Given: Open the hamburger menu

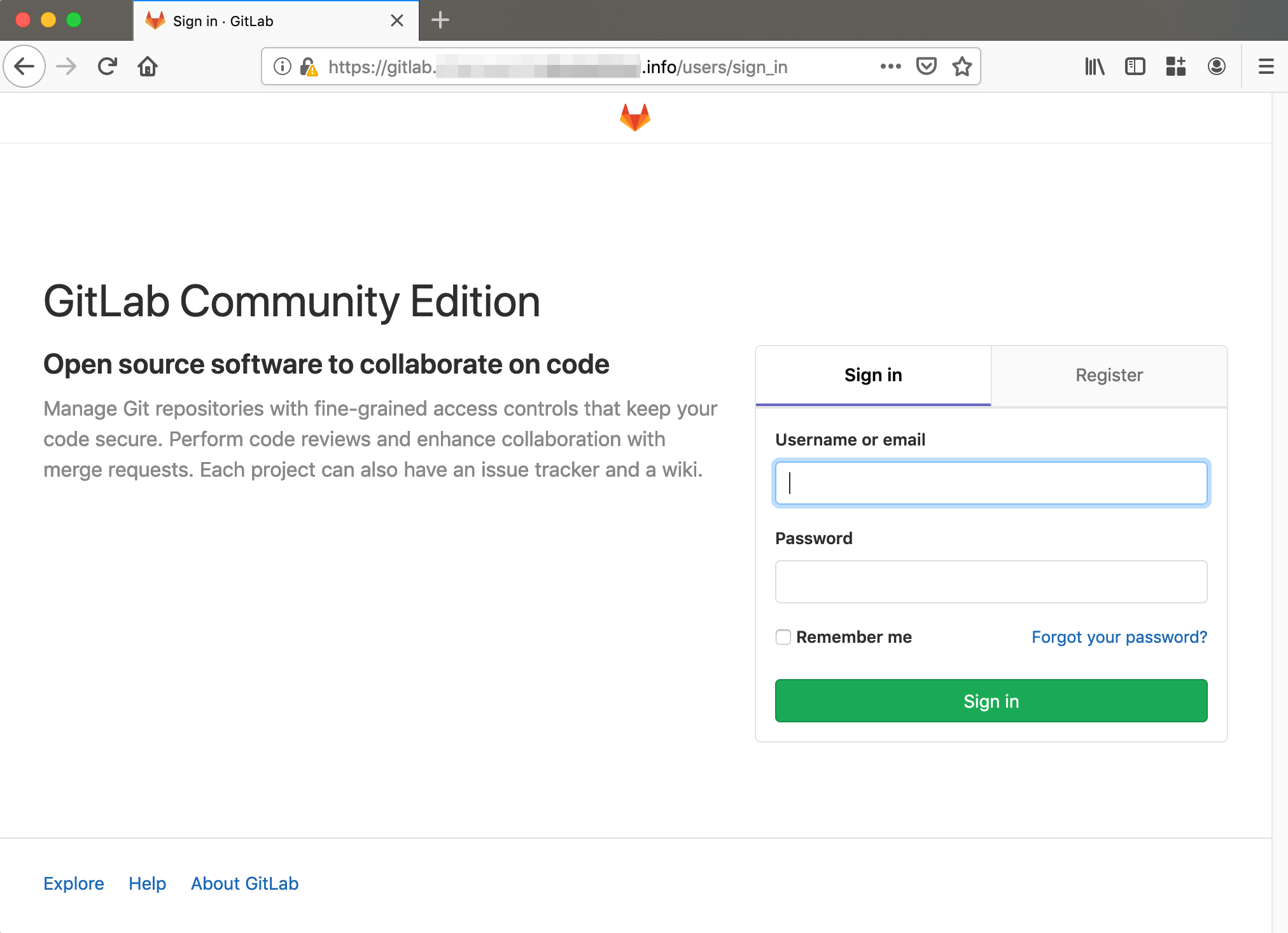Looking at the screenshot, I should tap(1265, 66).
